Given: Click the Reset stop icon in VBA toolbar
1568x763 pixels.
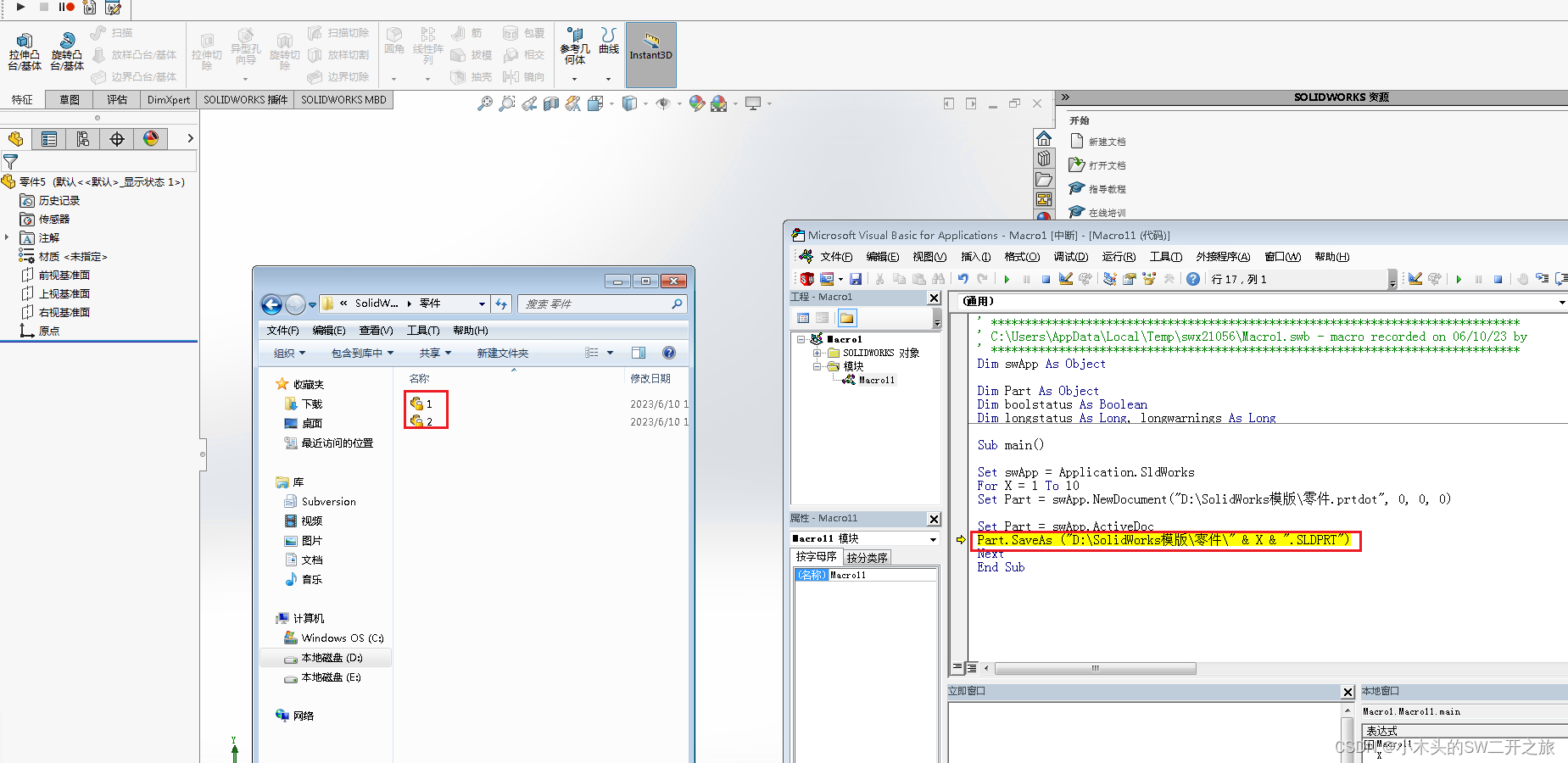Looking at the screenshot, I should [1046, 279].
